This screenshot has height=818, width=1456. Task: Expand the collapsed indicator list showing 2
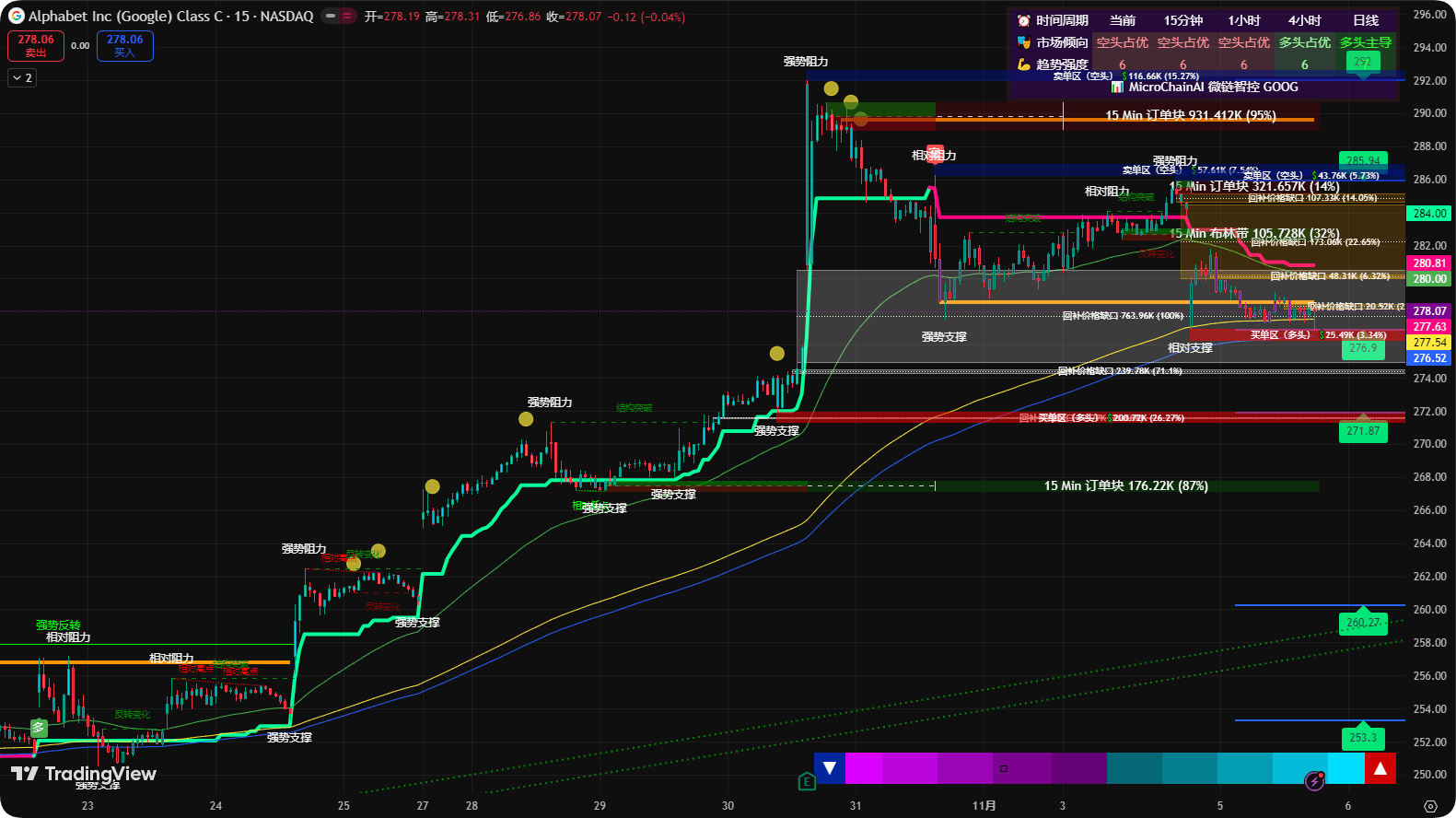click(x=22, y=78)
